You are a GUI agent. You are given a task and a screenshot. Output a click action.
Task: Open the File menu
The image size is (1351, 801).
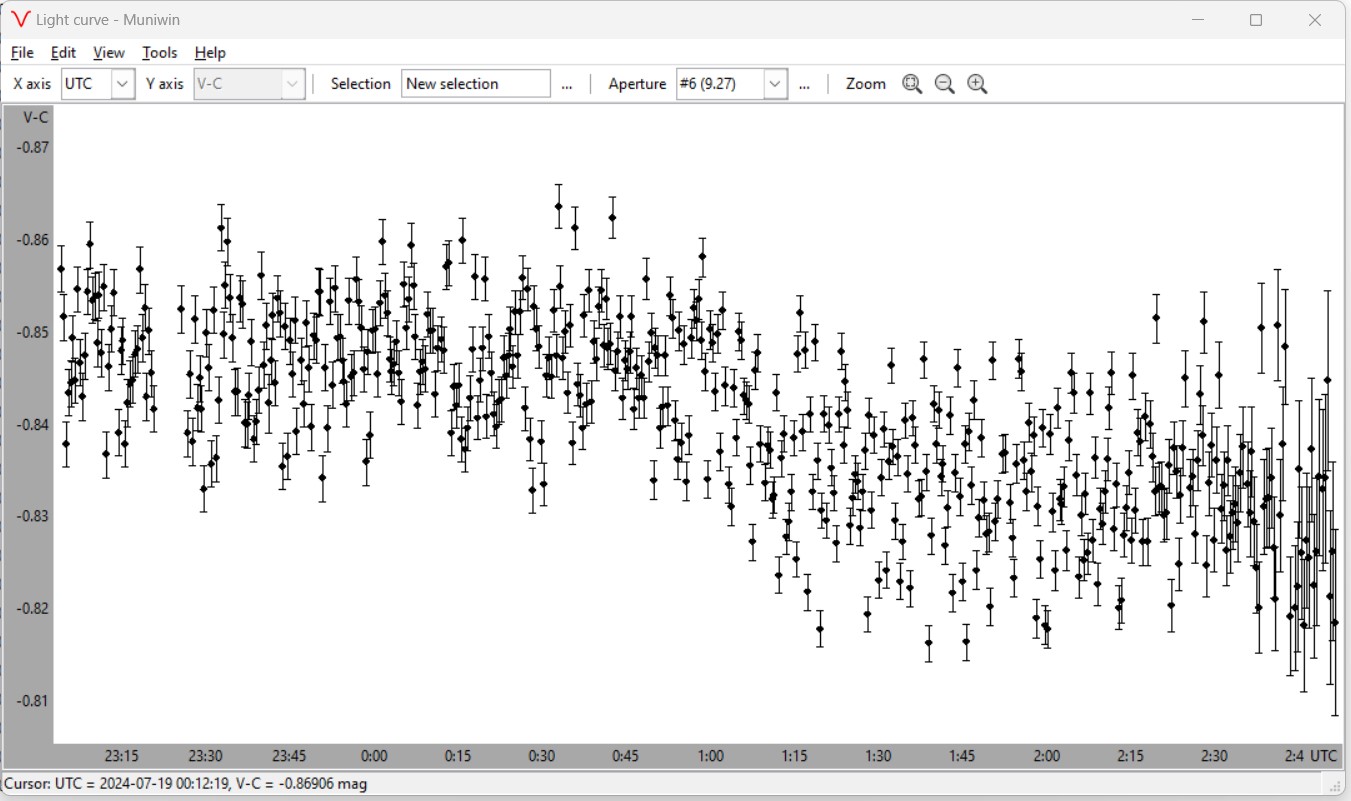click(22, 53)
